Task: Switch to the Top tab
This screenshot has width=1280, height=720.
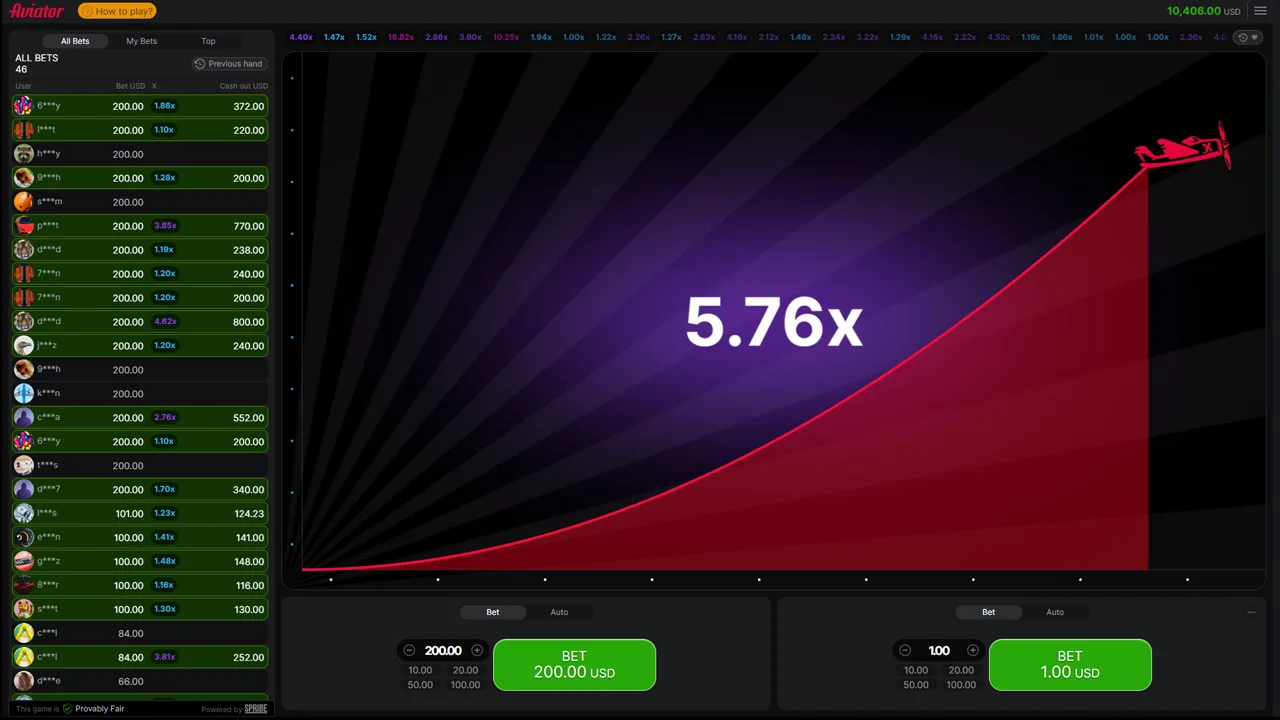Action: [x=208, y=41]
